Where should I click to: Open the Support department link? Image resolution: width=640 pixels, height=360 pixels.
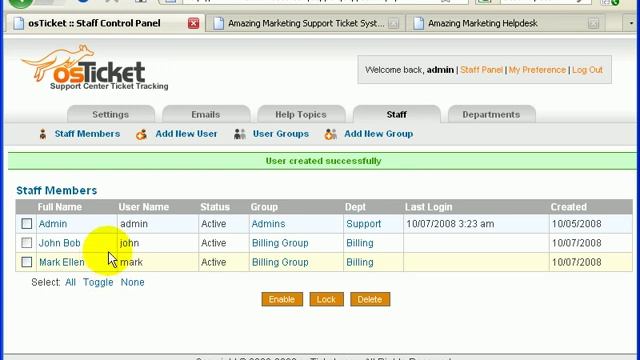(x=363, y=224)
